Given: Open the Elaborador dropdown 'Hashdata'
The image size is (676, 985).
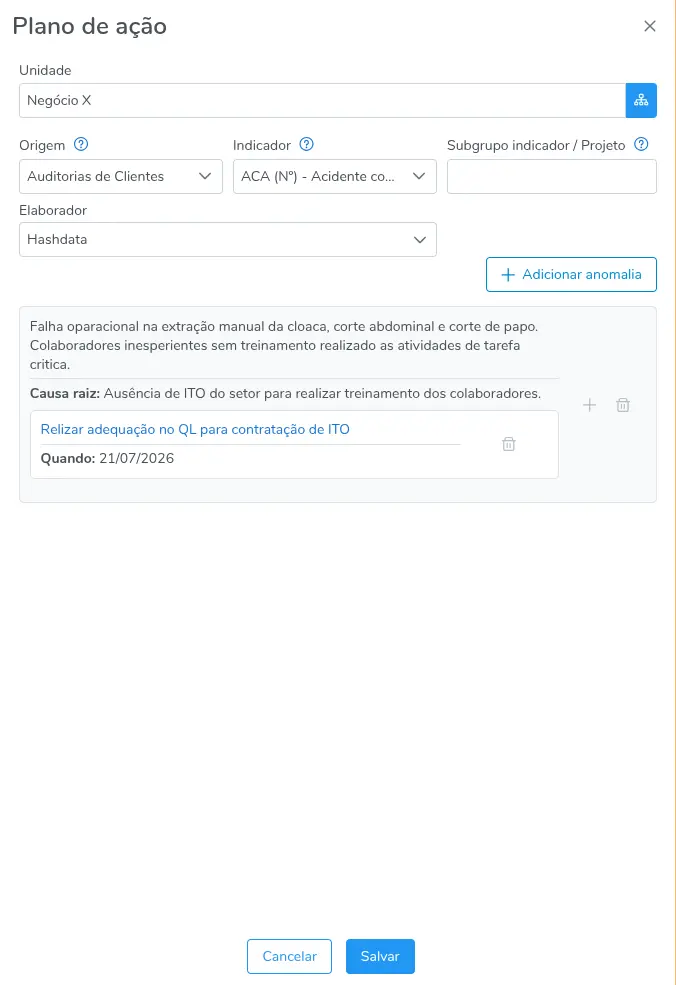Looking at the screenshot, I should (x=227, y=239).
